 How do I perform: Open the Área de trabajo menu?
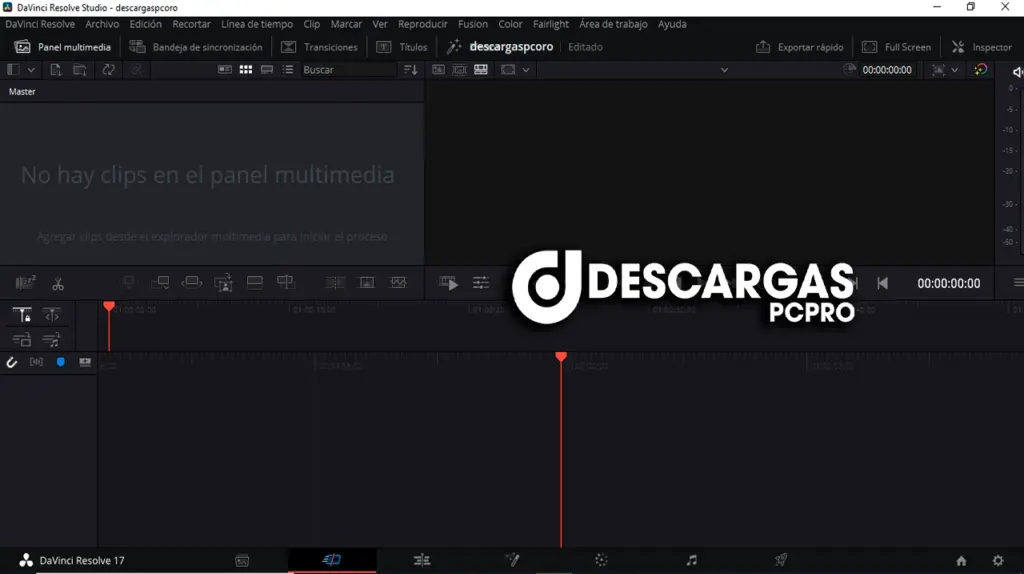(x=613, y=24)
